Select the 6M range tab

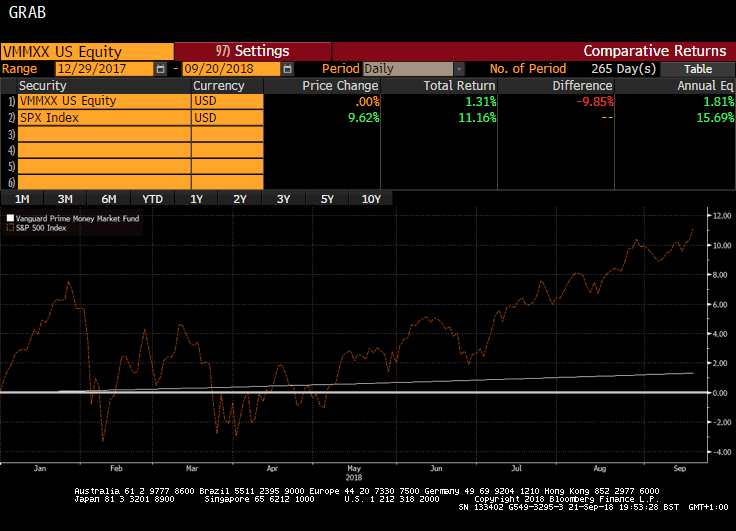[108, 199]
